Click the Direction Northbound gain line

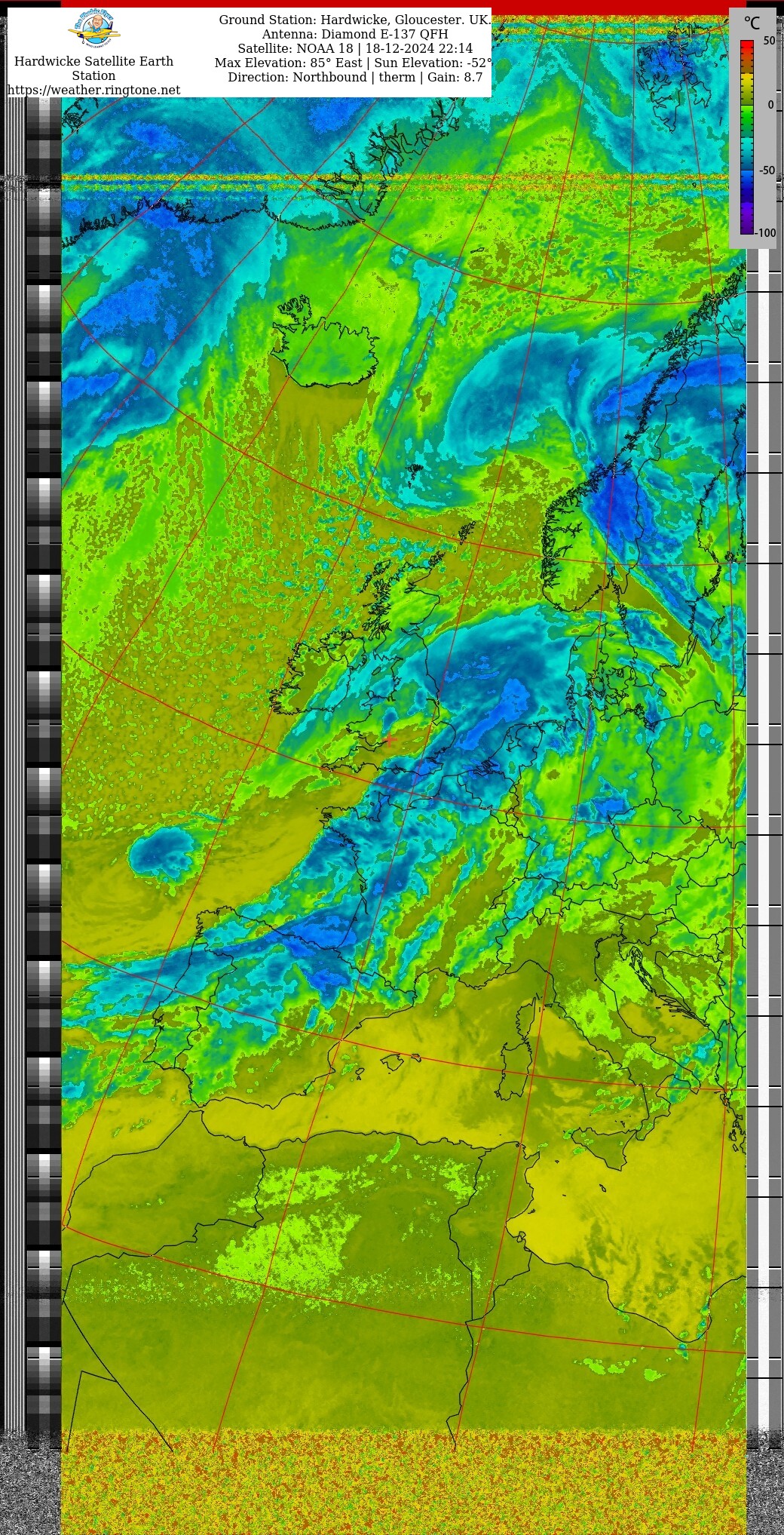(x=354, y=77)
